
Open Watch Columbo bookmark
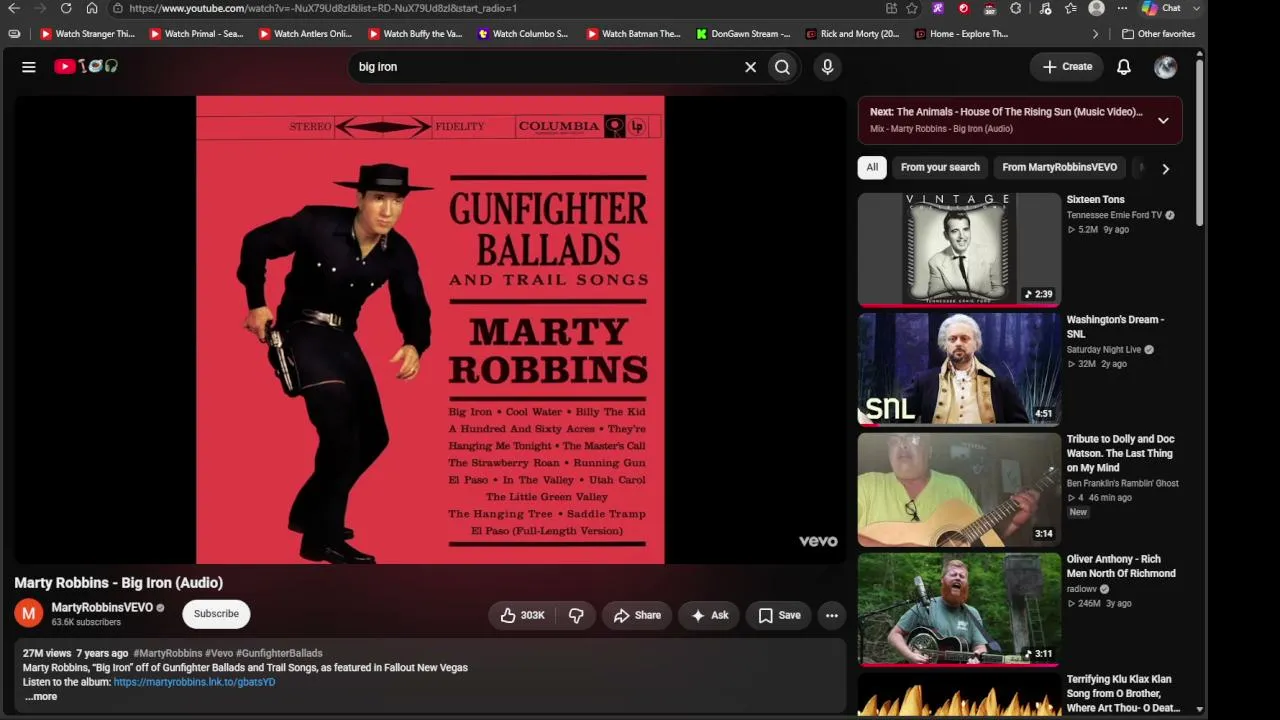click(x=523, y=34)
